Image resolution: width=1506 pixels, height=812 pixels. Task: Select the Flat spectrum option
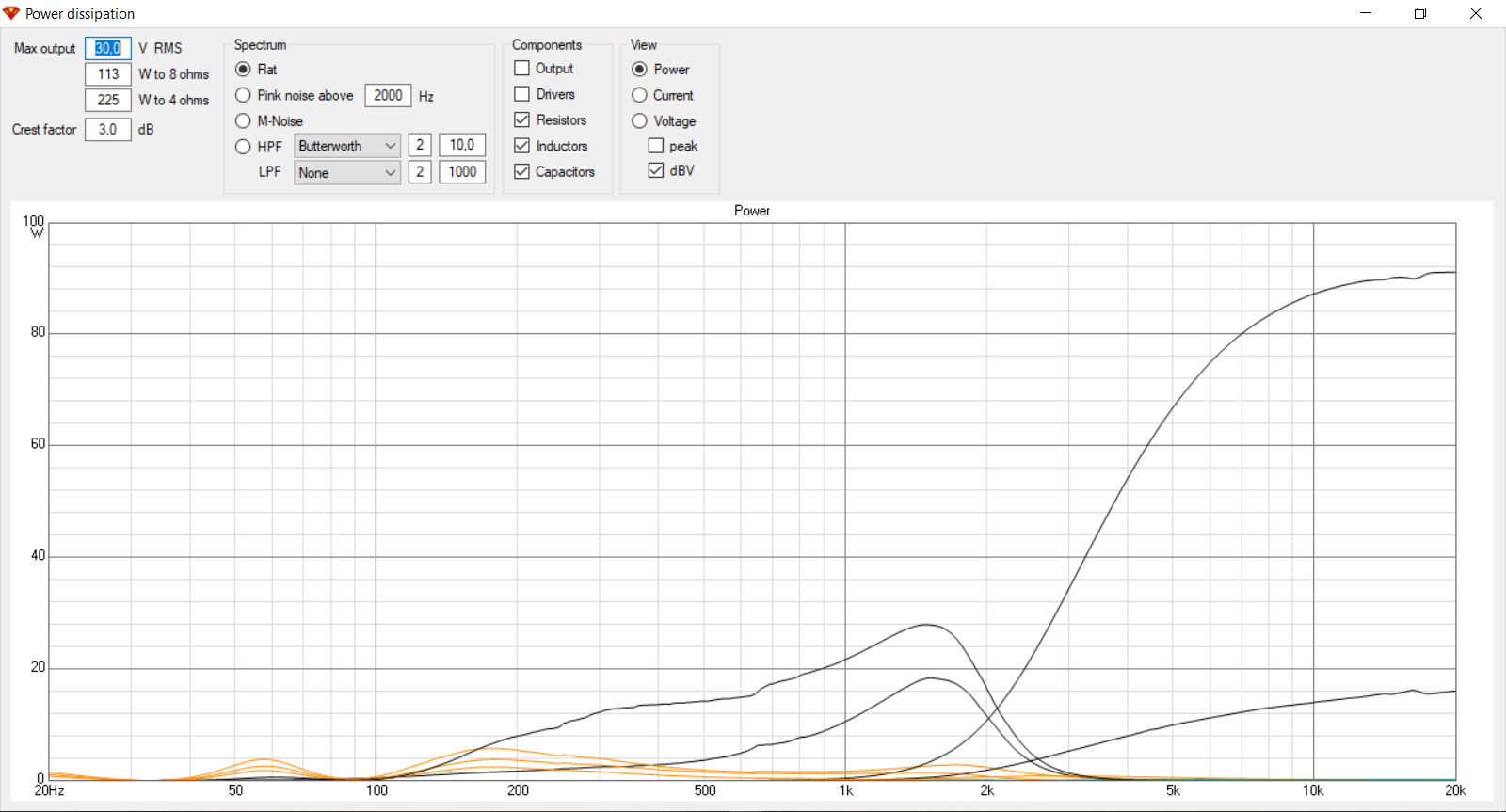(x=243, y=70)
